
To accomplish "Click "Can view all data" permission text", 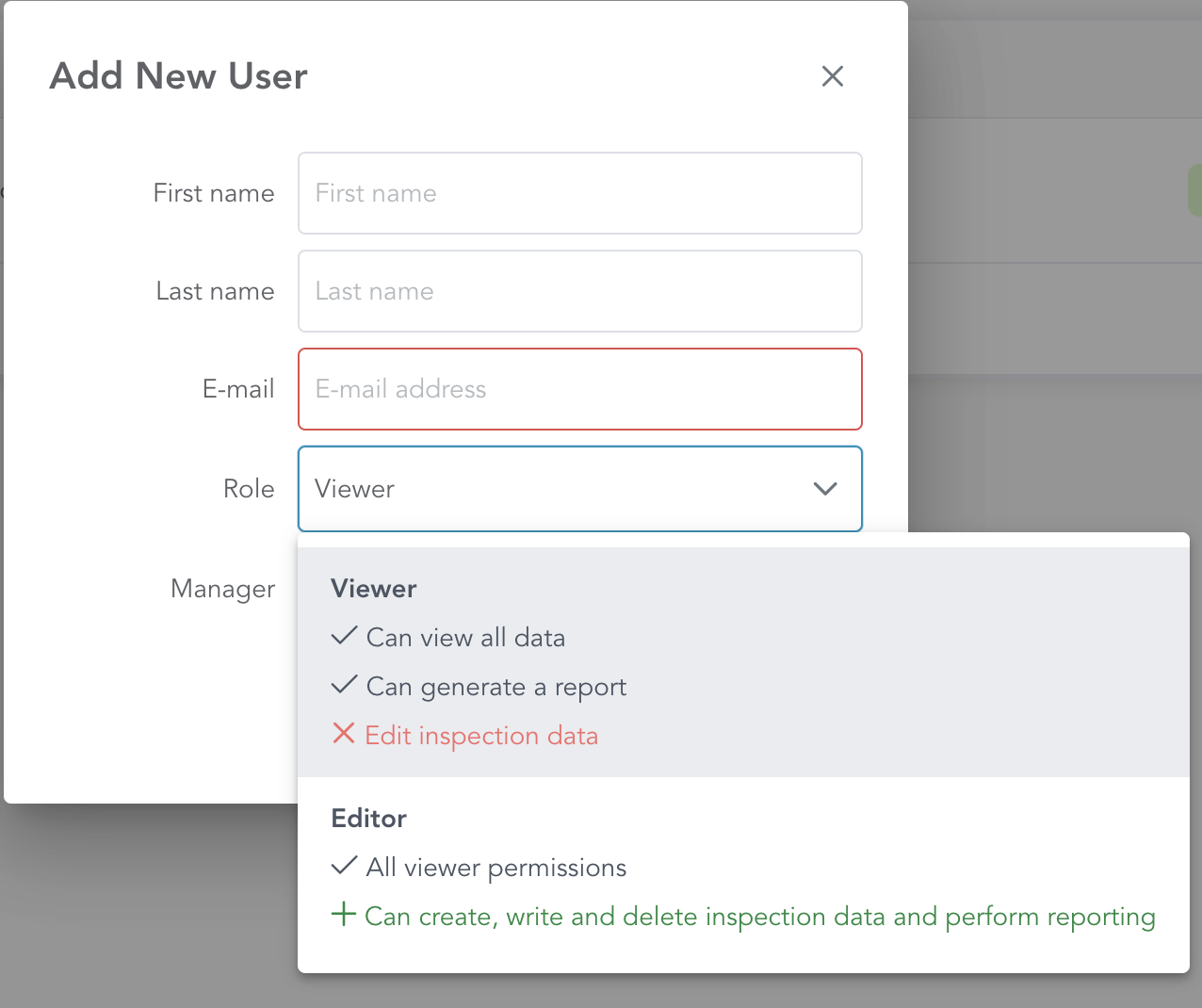I will coord(465,638).
